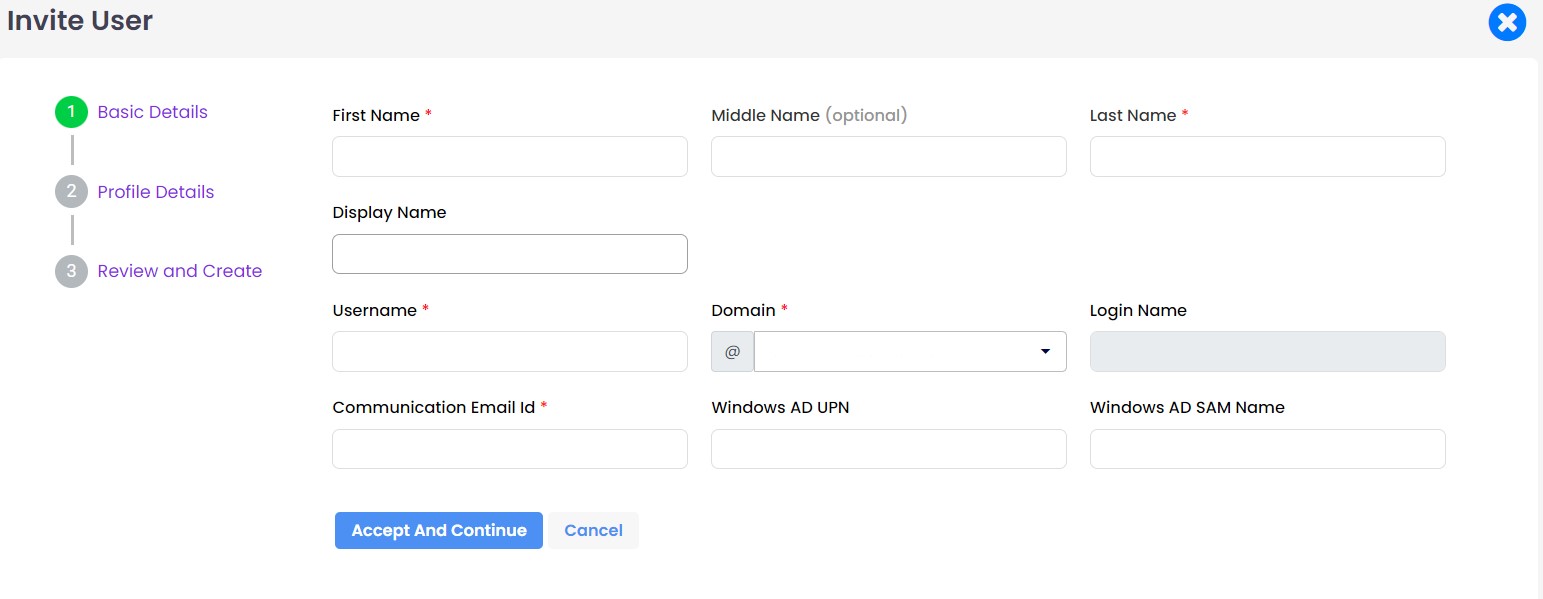Viewport: 1543px width, 599px height.
Task: Select step 2 gray circle icon
Action: (x=71, y=192)
